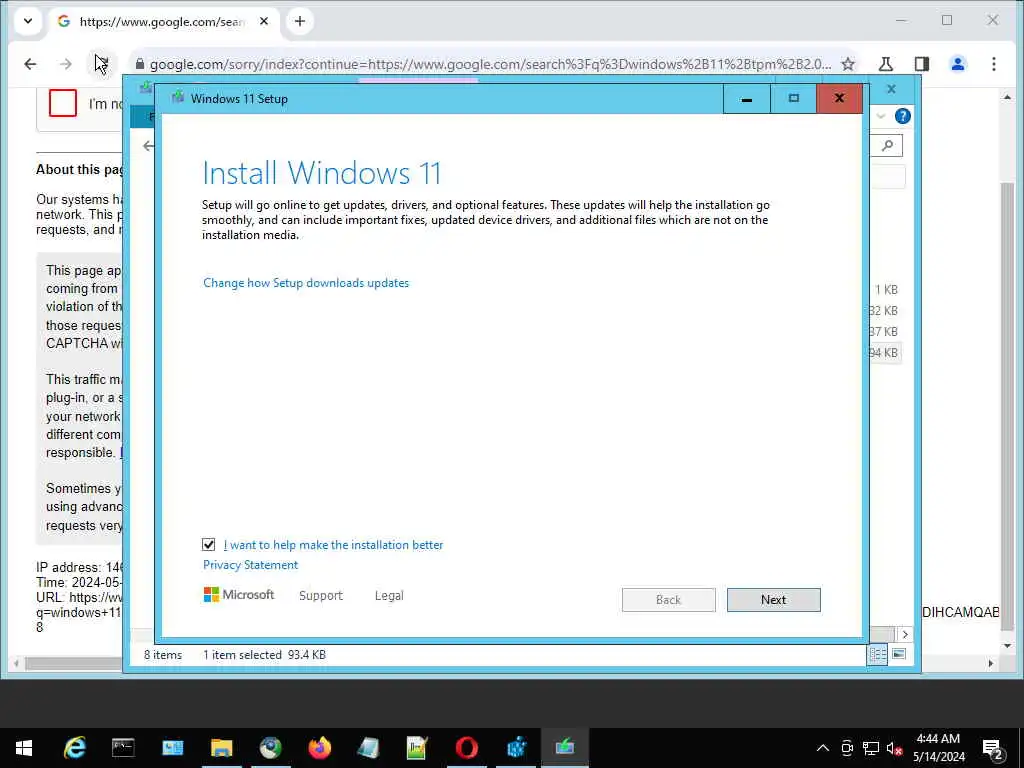1024x768 pixels.
Task: Open notification center with 2 notifications
Action: (993, 750)
